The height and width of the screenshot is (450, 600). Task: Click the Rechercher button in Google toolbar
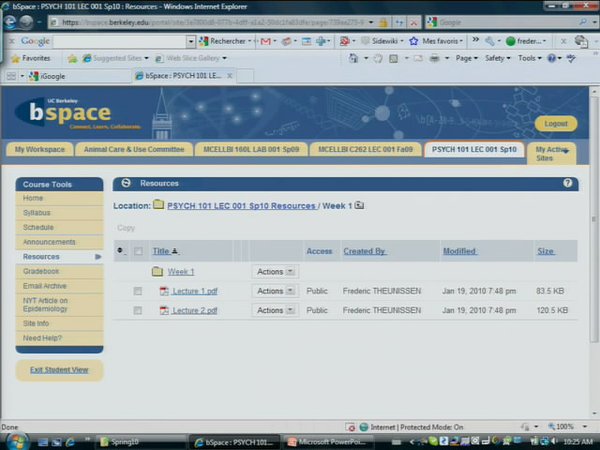tap(223, 41)
